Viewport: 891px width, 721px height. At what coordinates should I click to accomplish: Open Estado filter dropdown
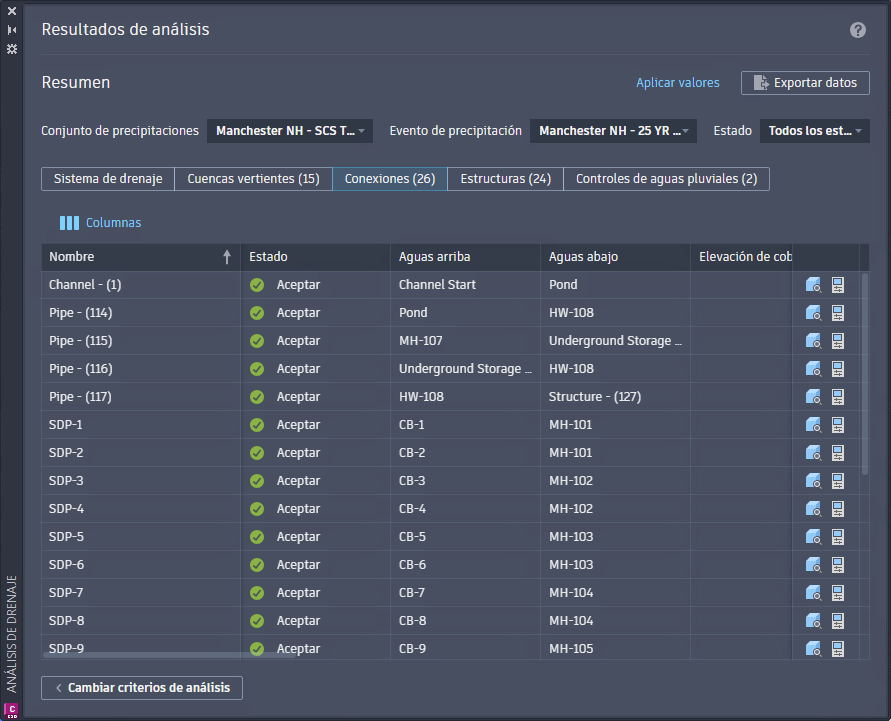coord(814,131)
